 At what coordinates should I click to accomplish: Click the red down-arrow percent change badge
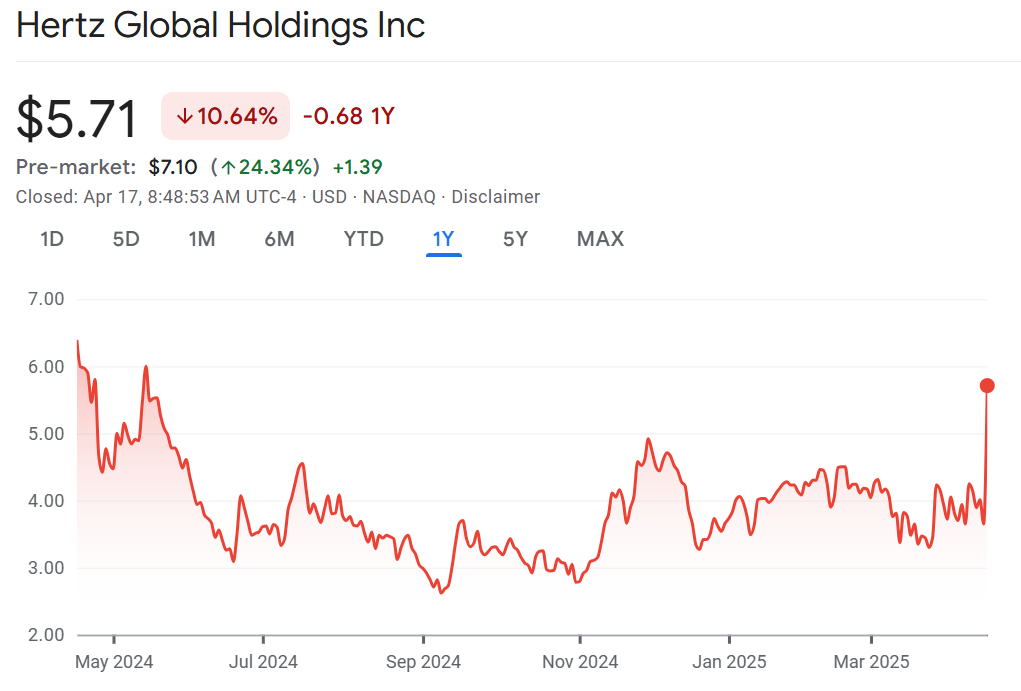pos(226,116)
